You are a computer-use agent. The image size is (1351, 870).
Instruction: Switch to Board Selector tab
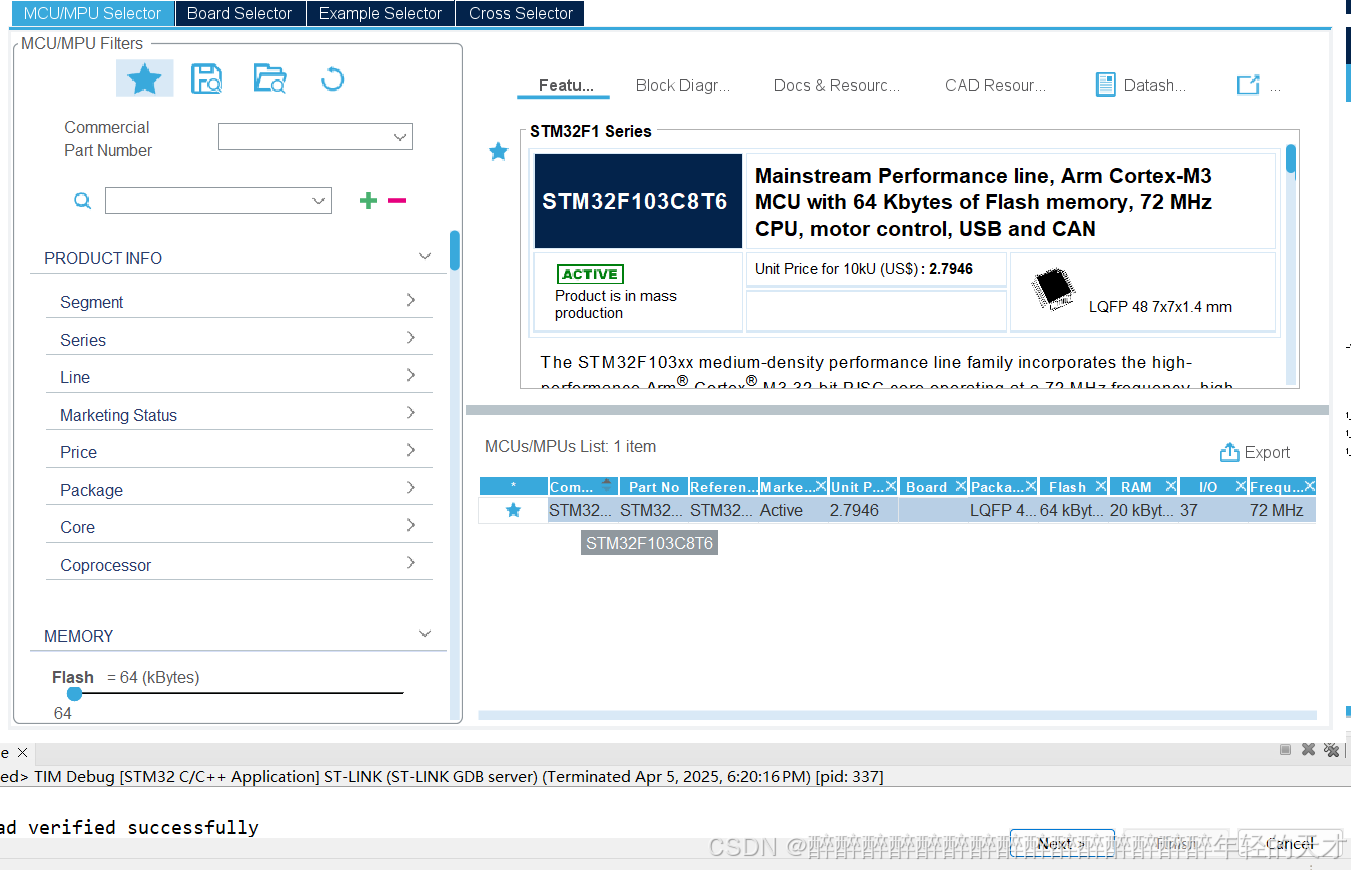pyautogui.click(x=240, y=13)
